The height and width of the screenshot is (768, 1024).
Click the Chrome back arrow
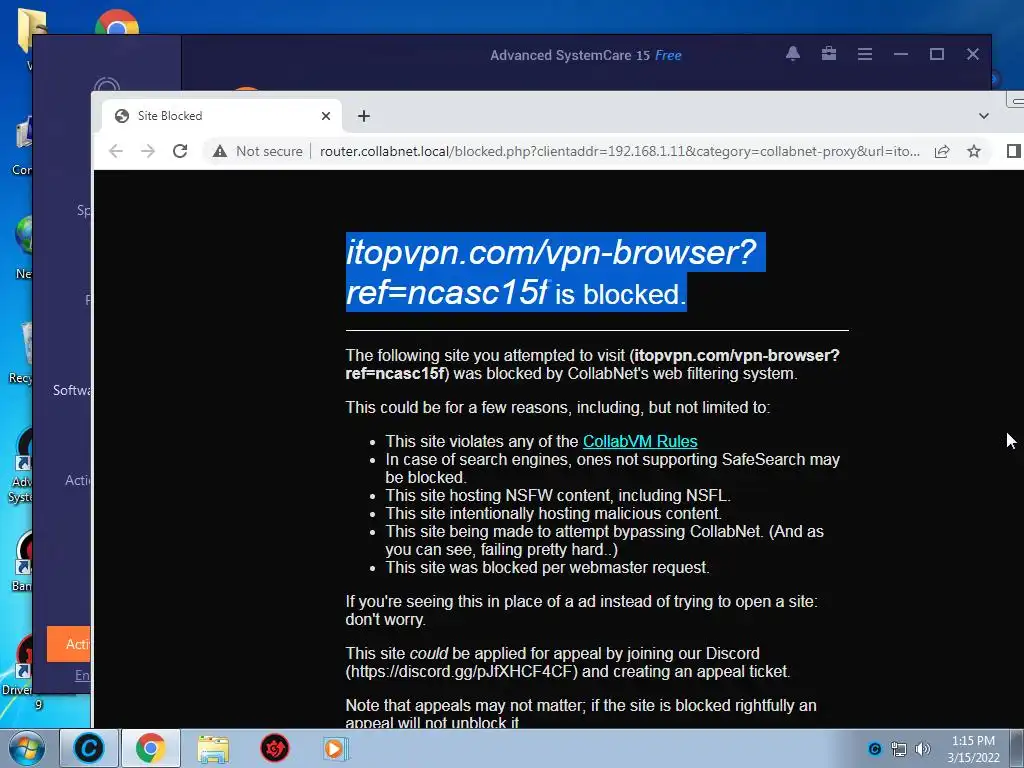[x=116, y=152]
